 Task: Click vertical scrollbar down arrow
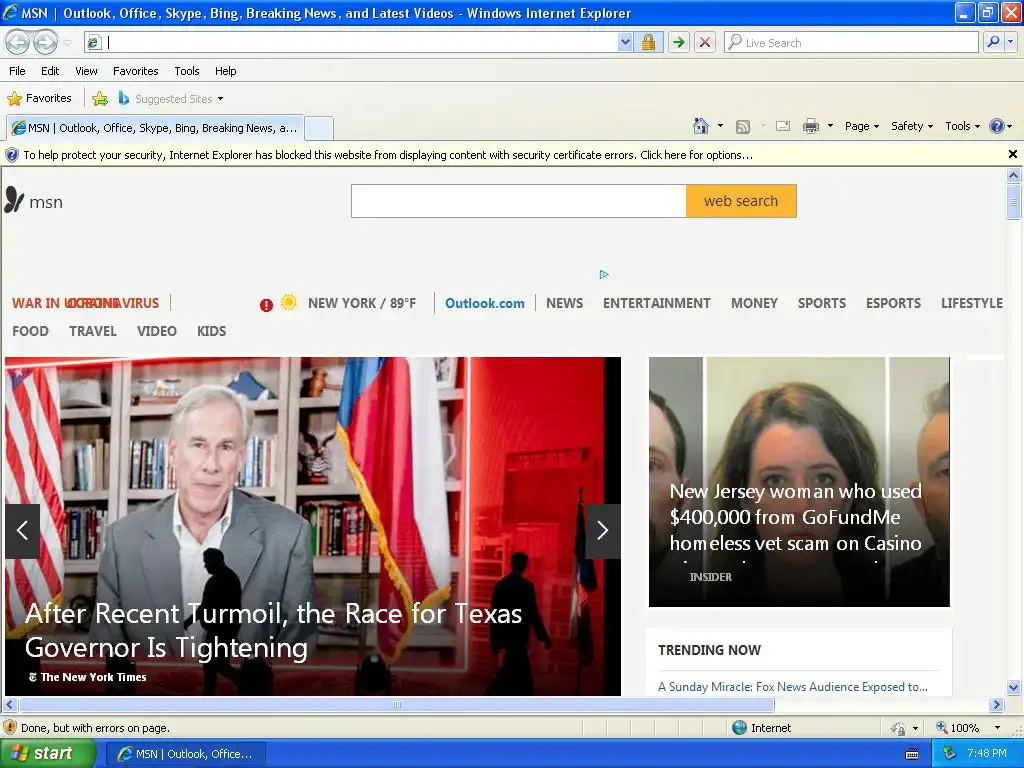point(1013,687)
